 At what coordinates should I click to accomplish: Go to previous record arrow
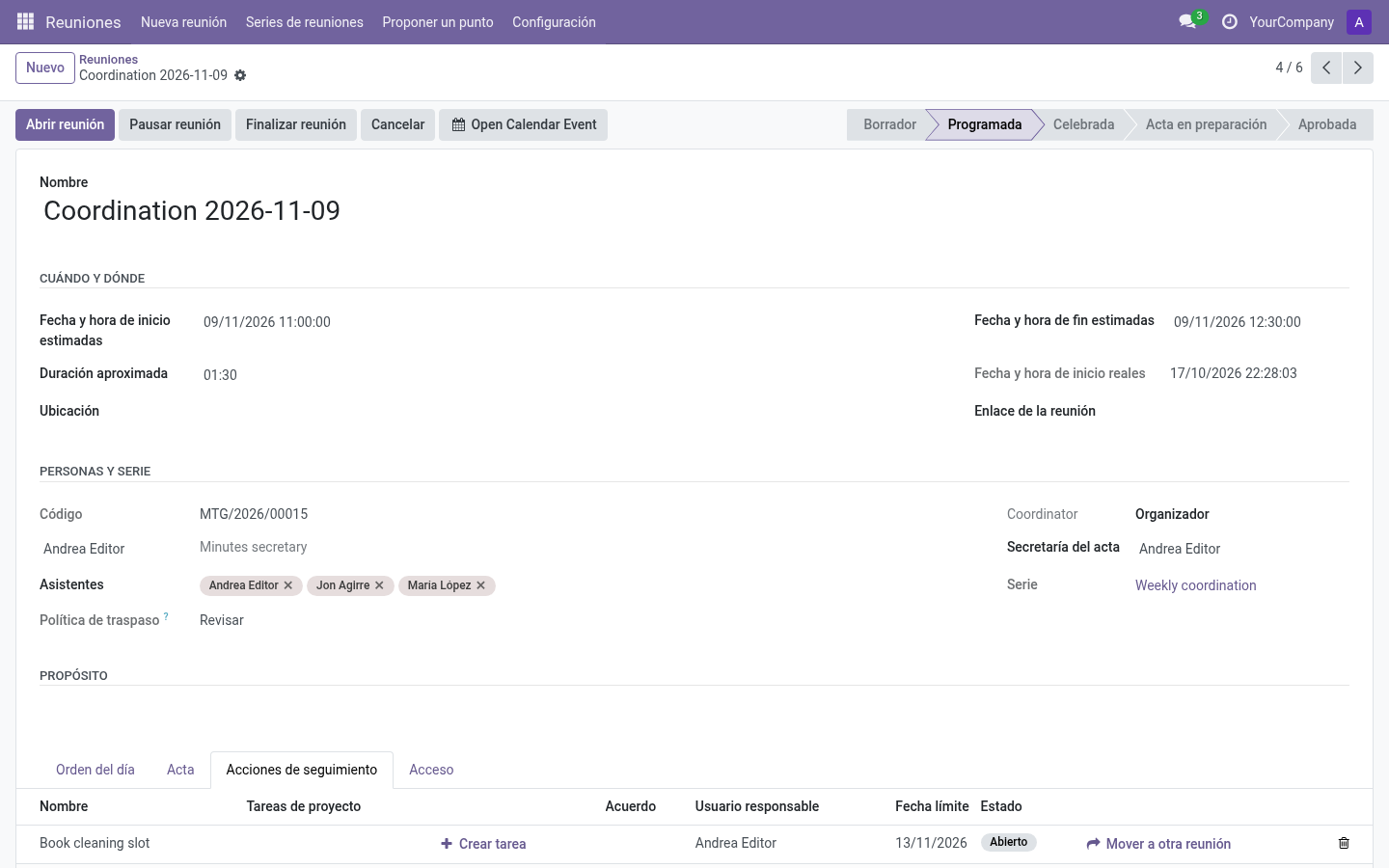pyautogui.click(x=1326, y=68)
